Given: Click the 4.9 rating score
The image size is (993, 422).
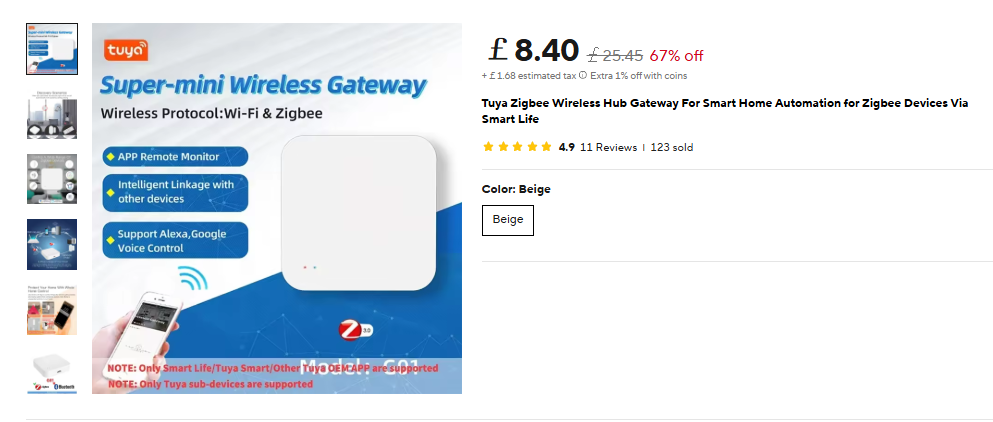Looking at the screenshot, I should [x=567, y=148].
